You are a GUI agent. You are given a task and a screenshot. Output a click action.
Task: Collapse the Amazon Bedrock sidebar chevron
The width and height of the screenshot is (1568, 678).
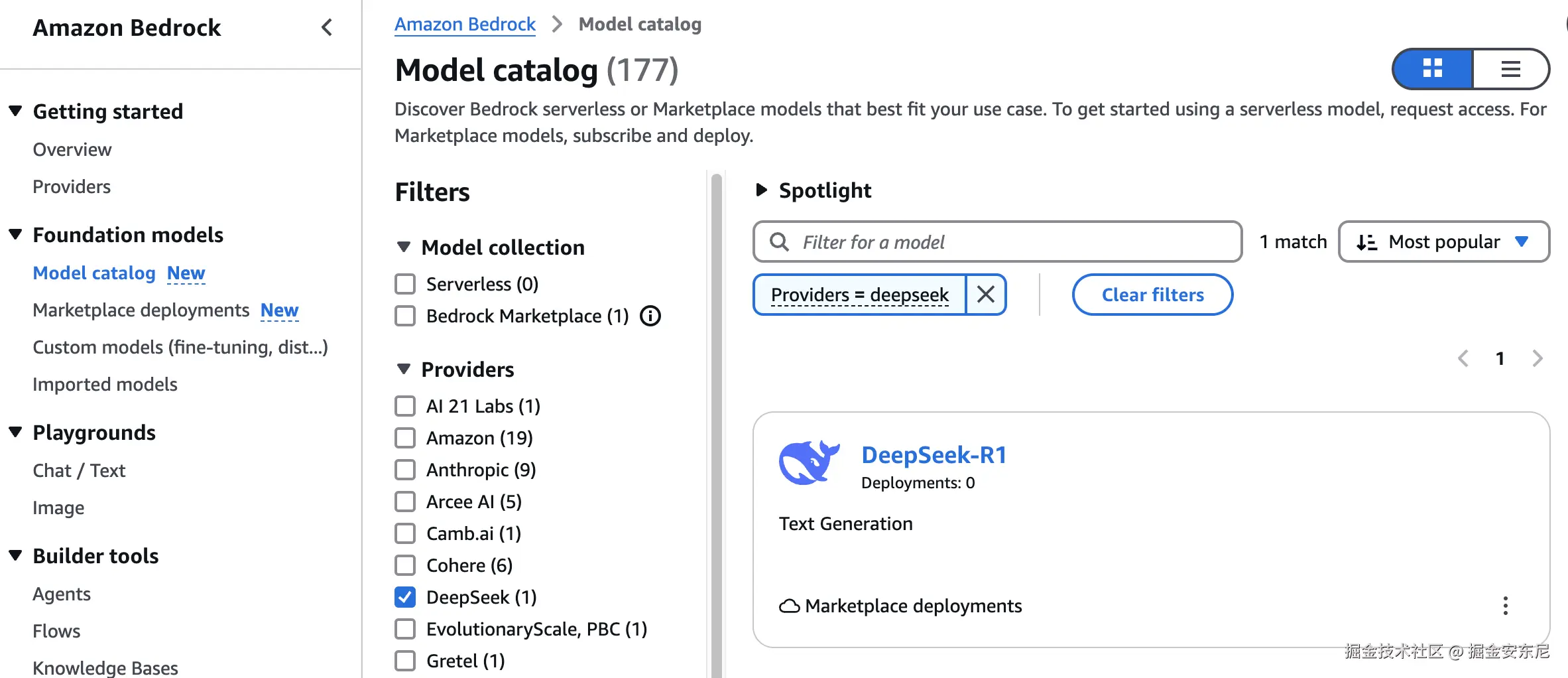(x=327, y=28)
